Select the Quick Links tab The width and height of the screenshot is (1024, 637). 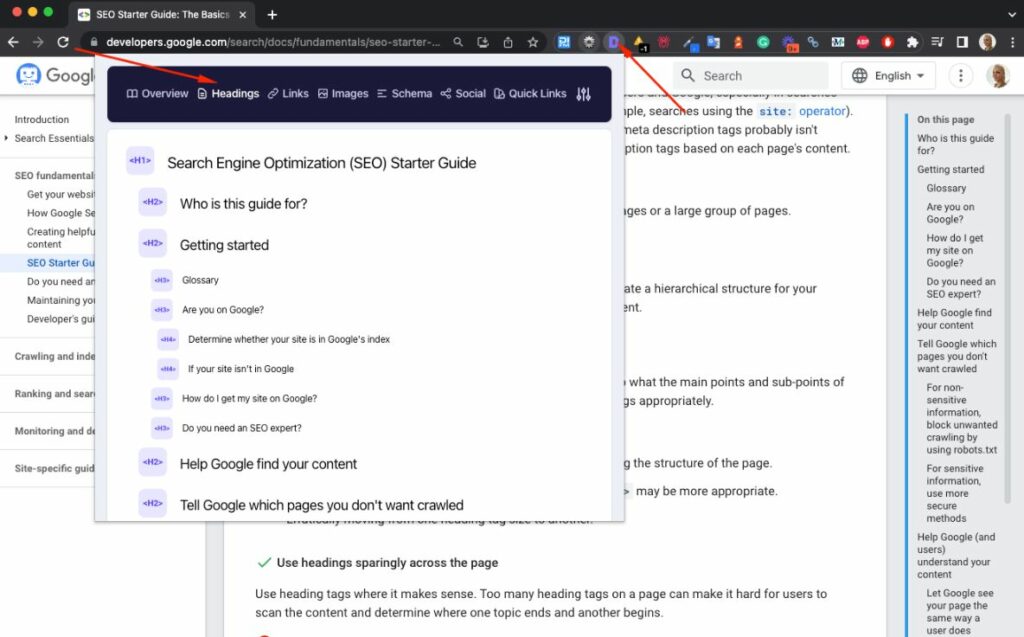click(x=530, y=94)
